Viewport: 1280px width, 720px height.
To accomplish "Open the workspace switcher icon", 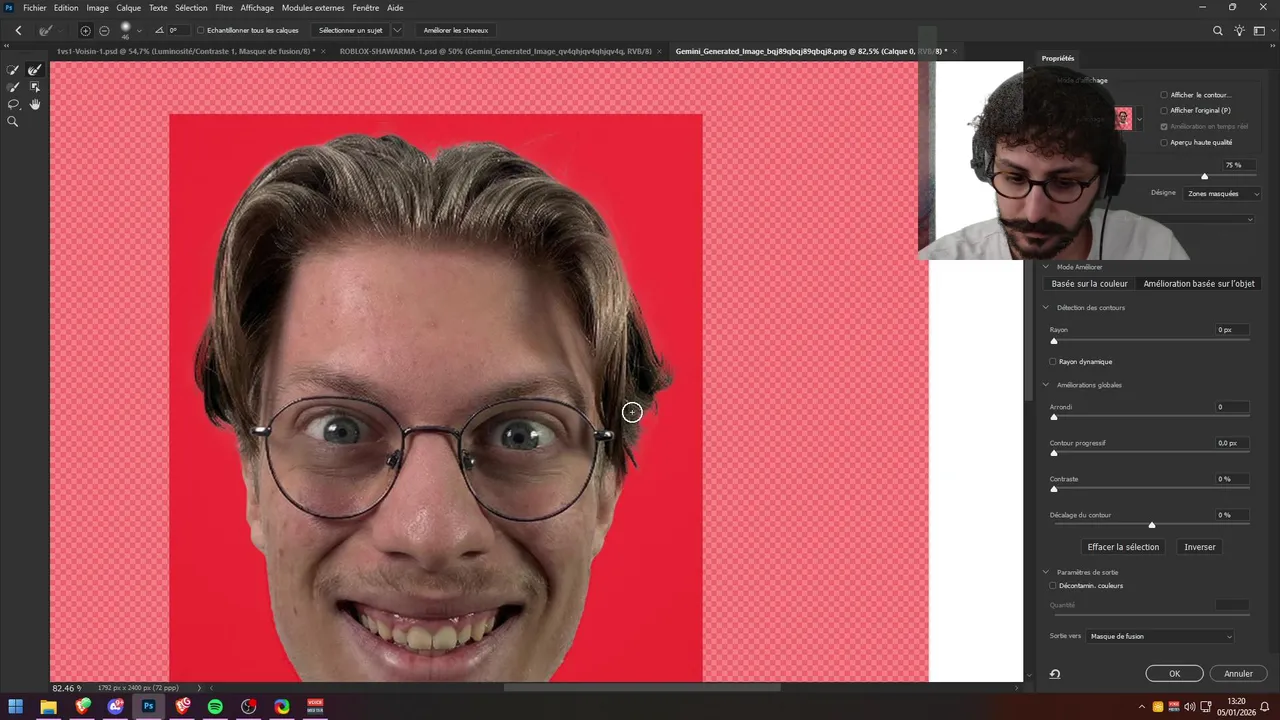I will point(1260,31).
